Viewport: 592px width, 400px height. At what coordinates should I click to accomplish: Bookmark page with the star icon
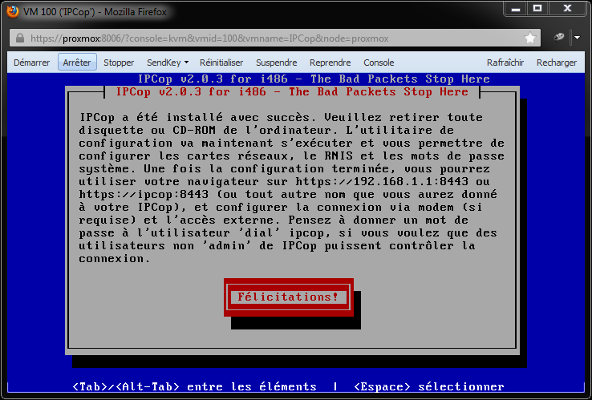point(530,38)
